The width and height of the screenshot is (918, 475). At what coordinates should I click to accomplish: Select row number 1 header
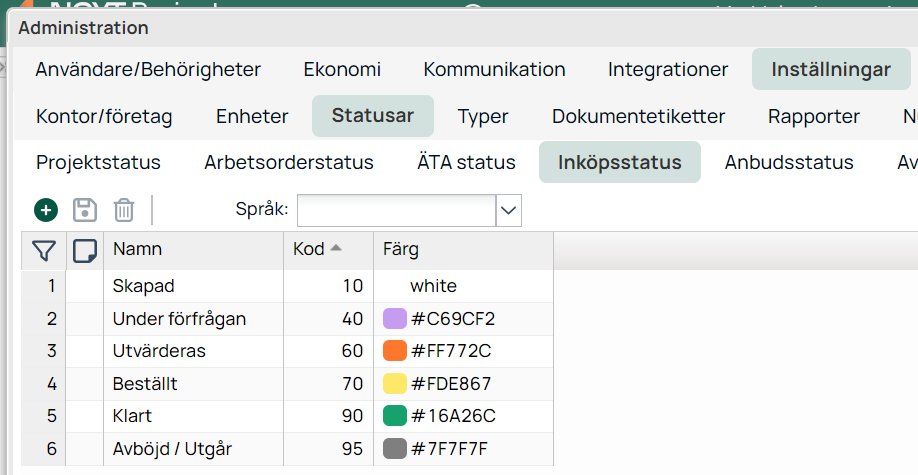pos(43,286)
